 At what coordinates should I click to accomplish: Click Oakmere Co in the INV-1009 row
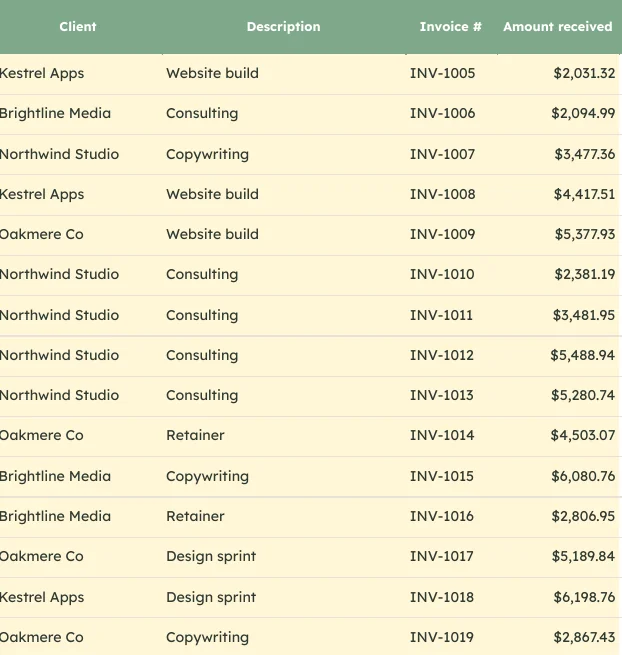(41, 234)
